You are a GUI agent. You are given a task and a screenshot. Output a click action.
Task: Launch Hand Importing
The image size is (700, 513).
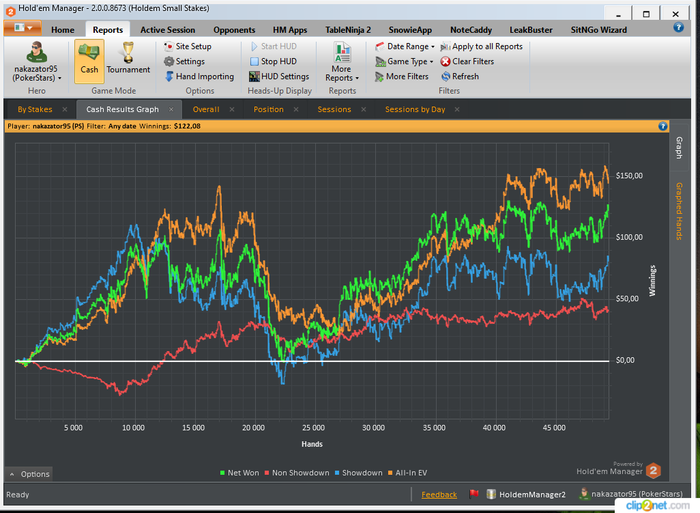199,76
